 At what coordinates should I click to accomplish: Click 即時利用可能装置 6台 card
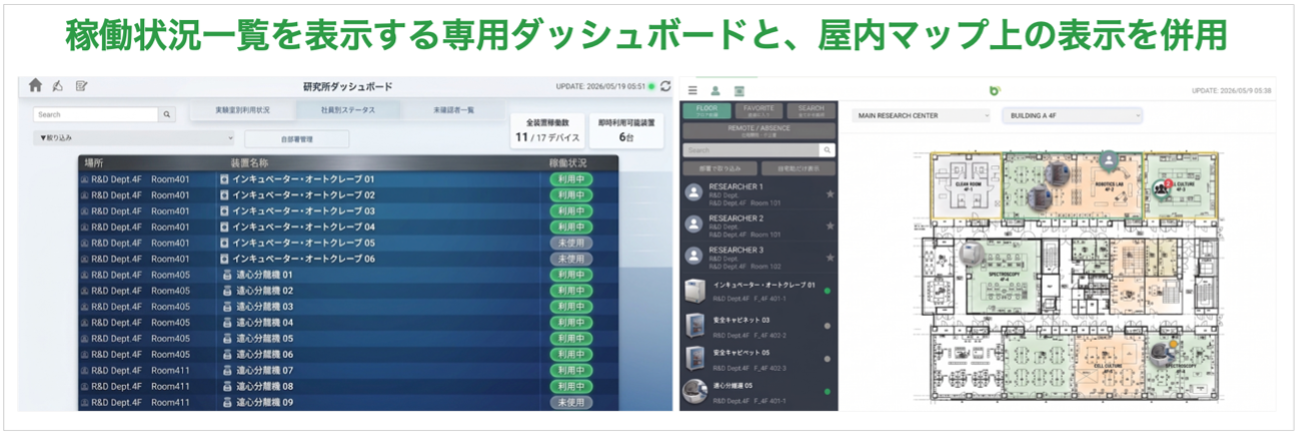click(626, 131)
